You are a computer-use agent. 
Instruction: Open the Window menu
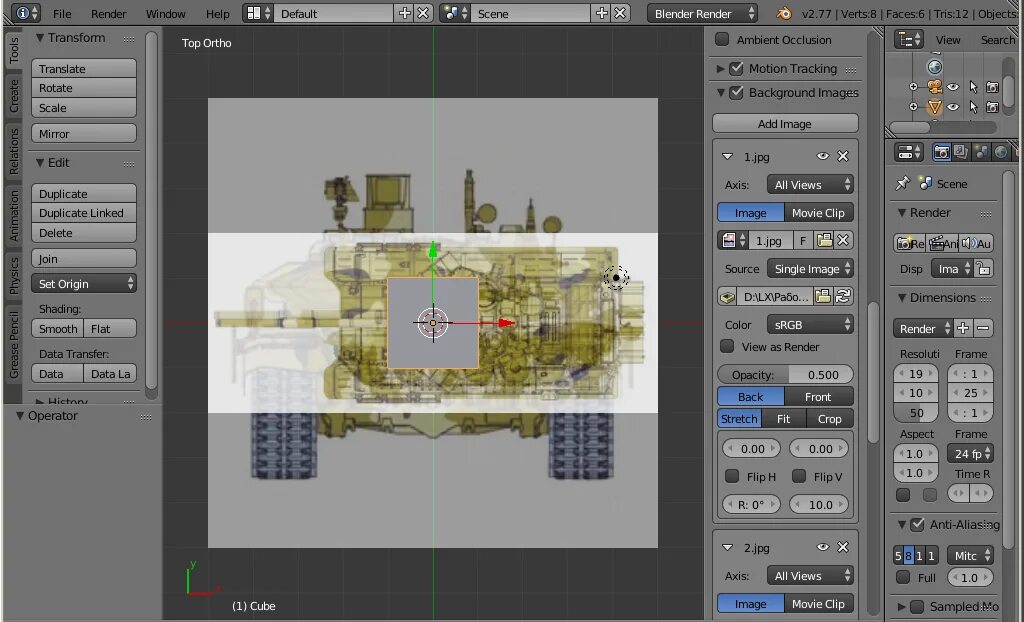165,14
